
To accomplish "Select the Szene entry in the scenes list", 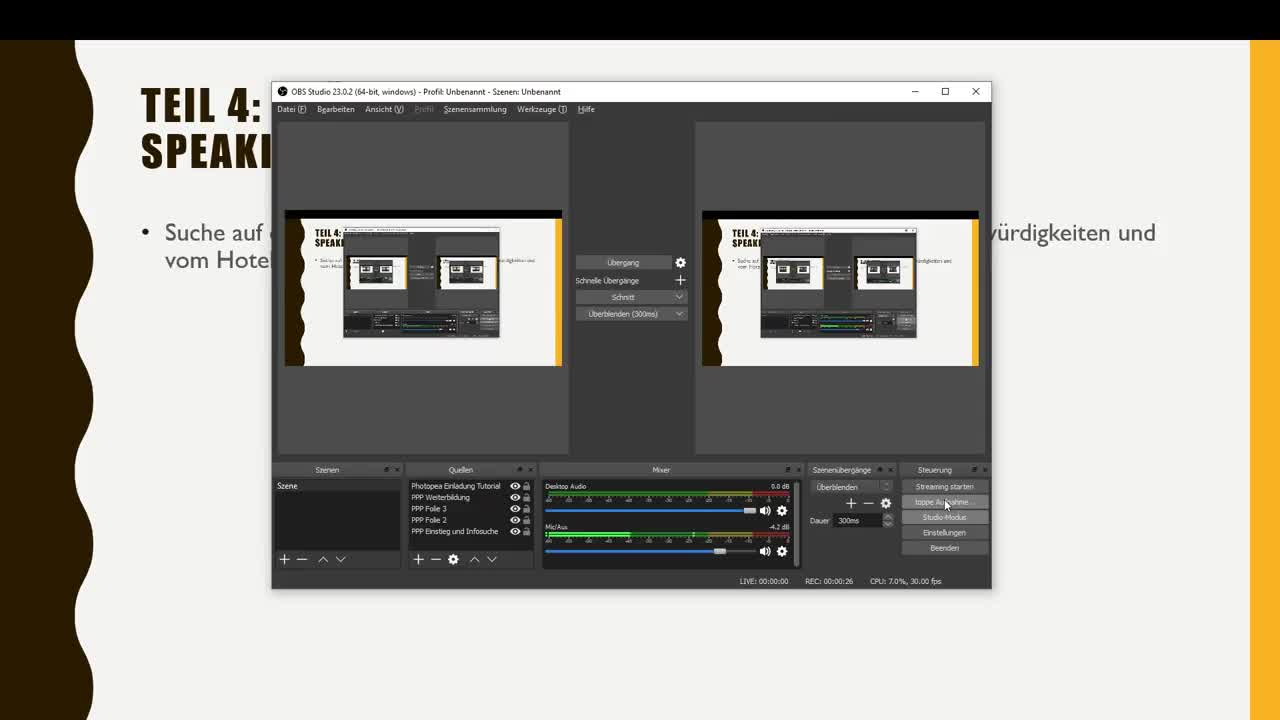I will click(337, 486).
